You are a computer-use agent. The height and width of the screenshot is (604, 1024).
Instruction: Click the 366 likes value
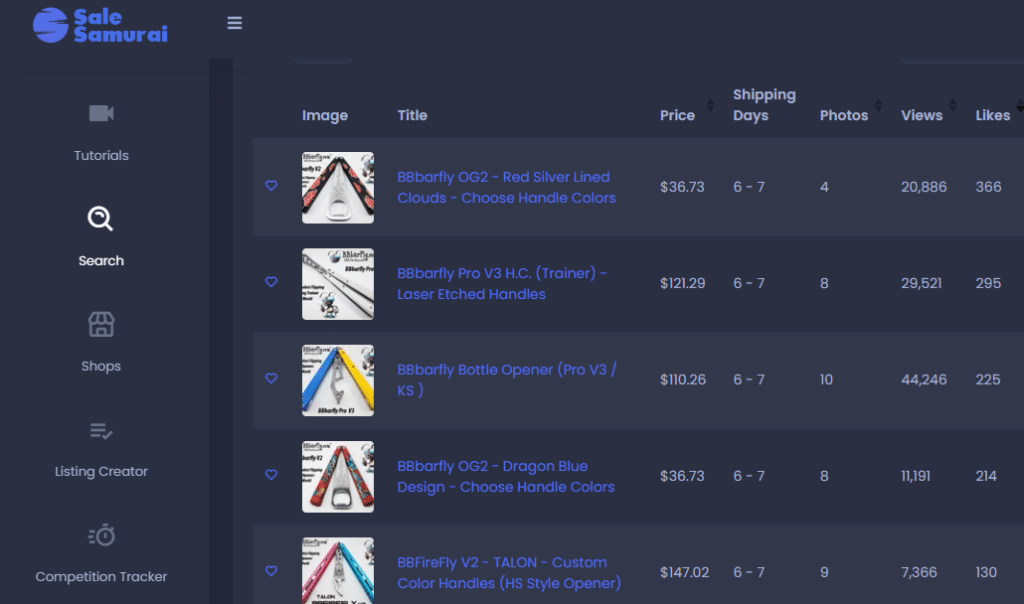pyautogui.click(x=988, y=187)
